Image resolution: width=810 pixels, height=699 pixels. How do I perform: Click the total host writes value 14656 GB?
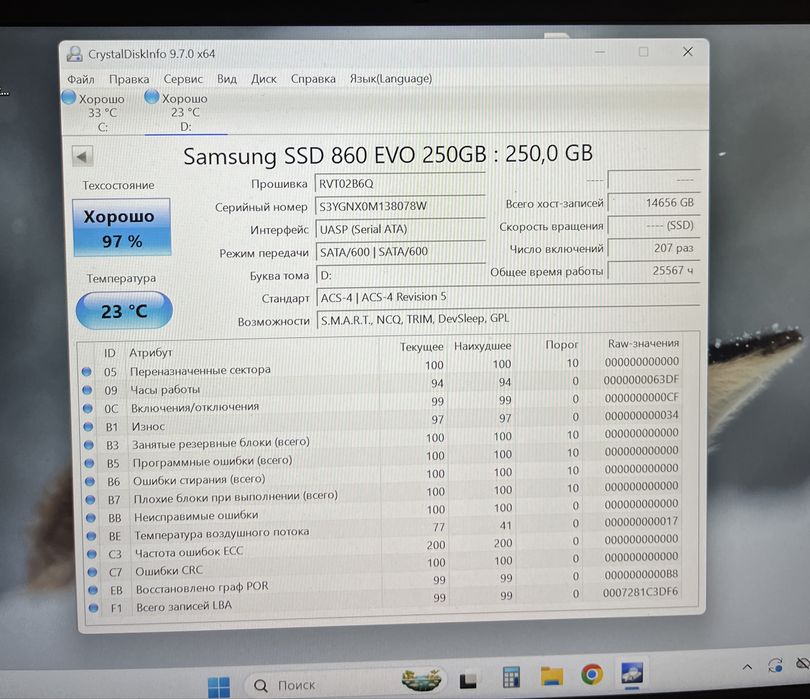point(654,203)
